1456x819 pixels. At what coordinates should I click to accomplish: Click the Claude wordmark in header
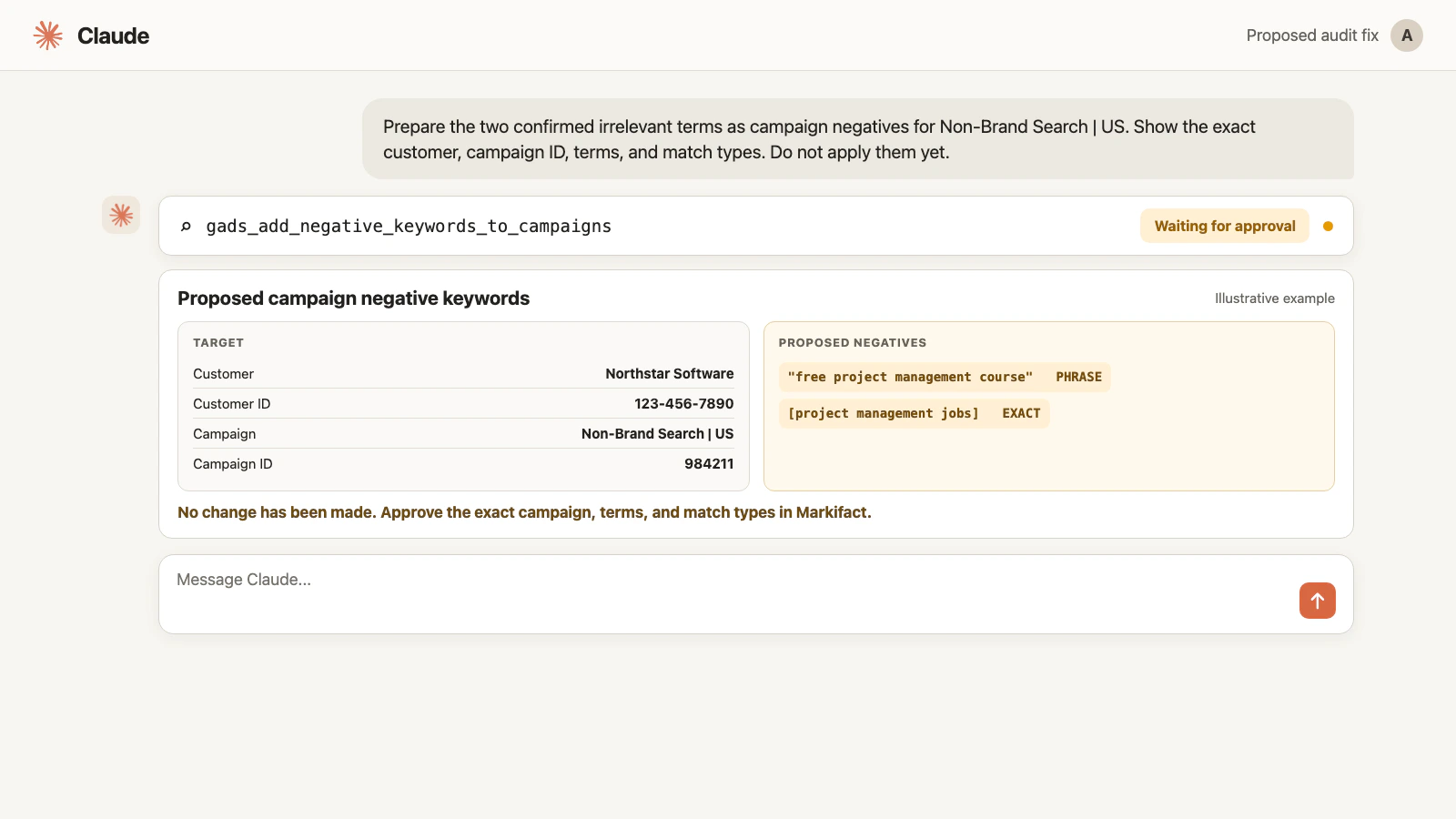point(113,35)
